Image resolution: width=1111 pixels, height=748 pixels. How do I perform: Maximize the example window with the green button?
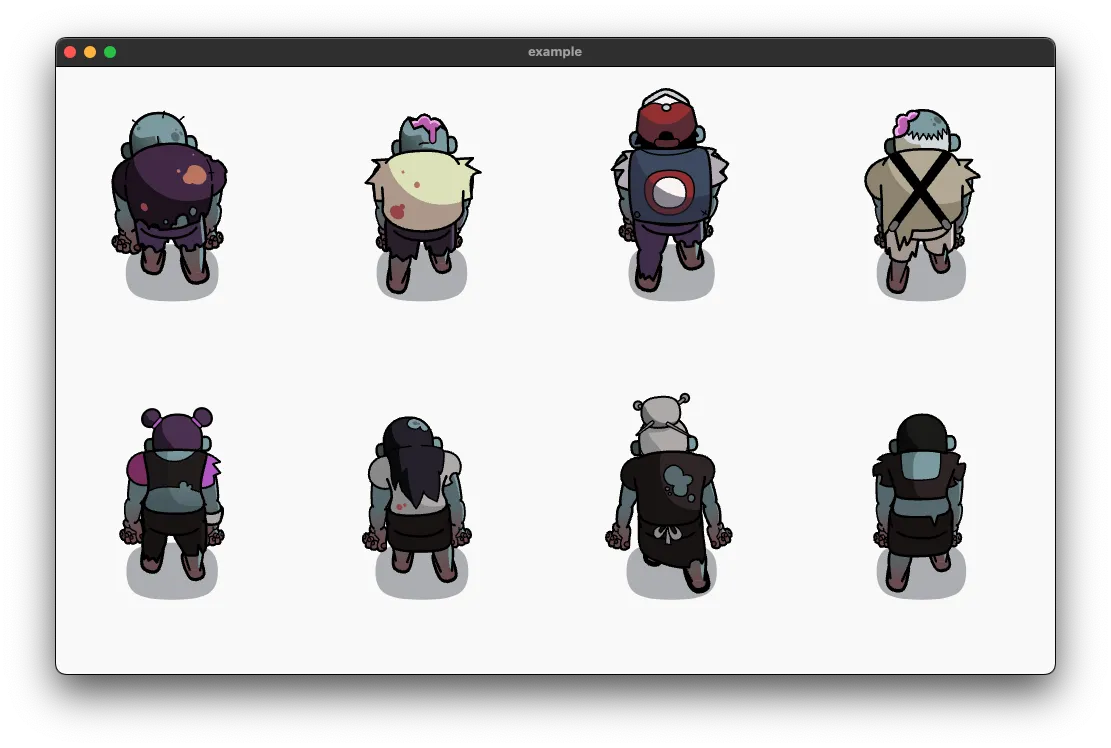110,52
